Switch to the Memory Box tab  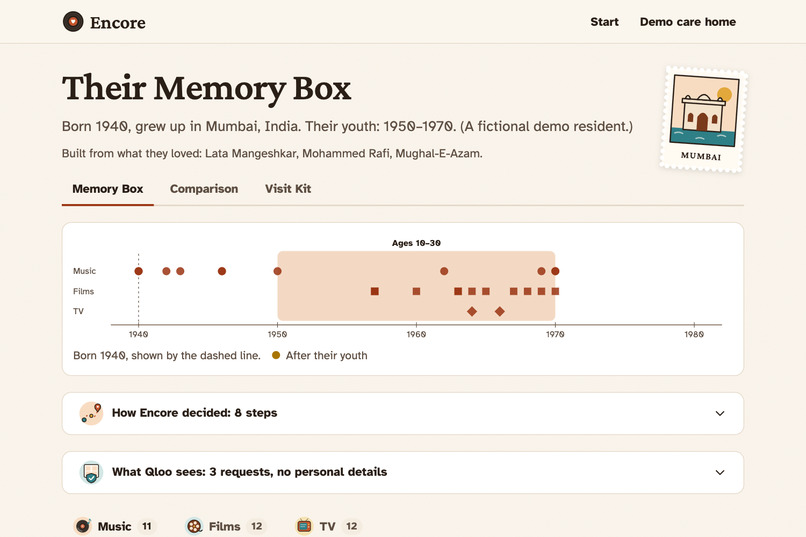(x=107, y=189)
